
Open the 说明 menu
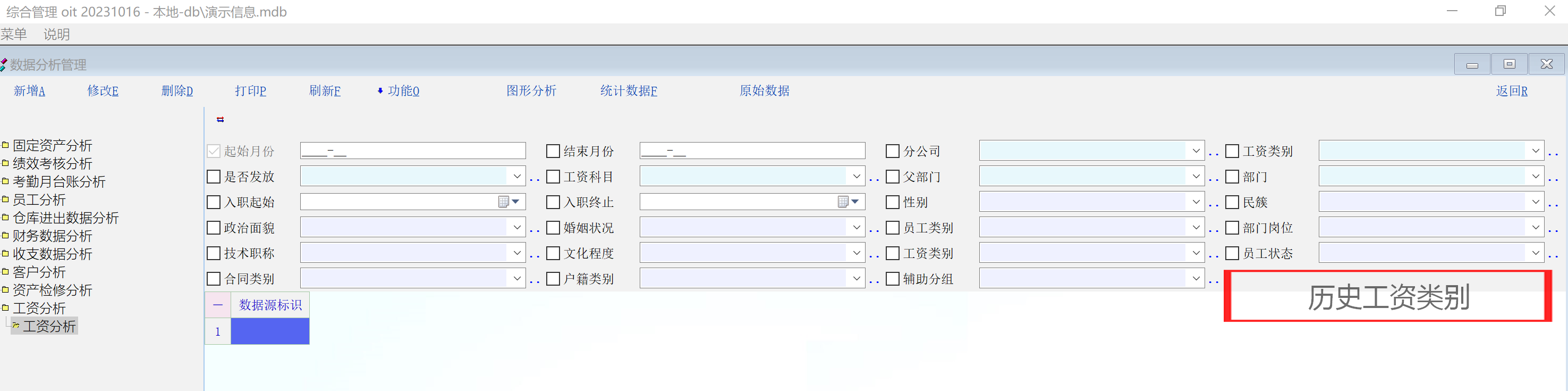pos(57,34)
